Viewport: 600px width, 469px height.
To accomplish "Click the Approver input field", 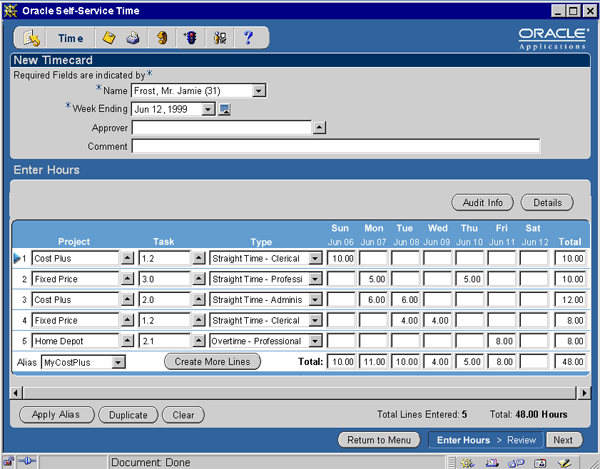I will [x=222, y=127].
